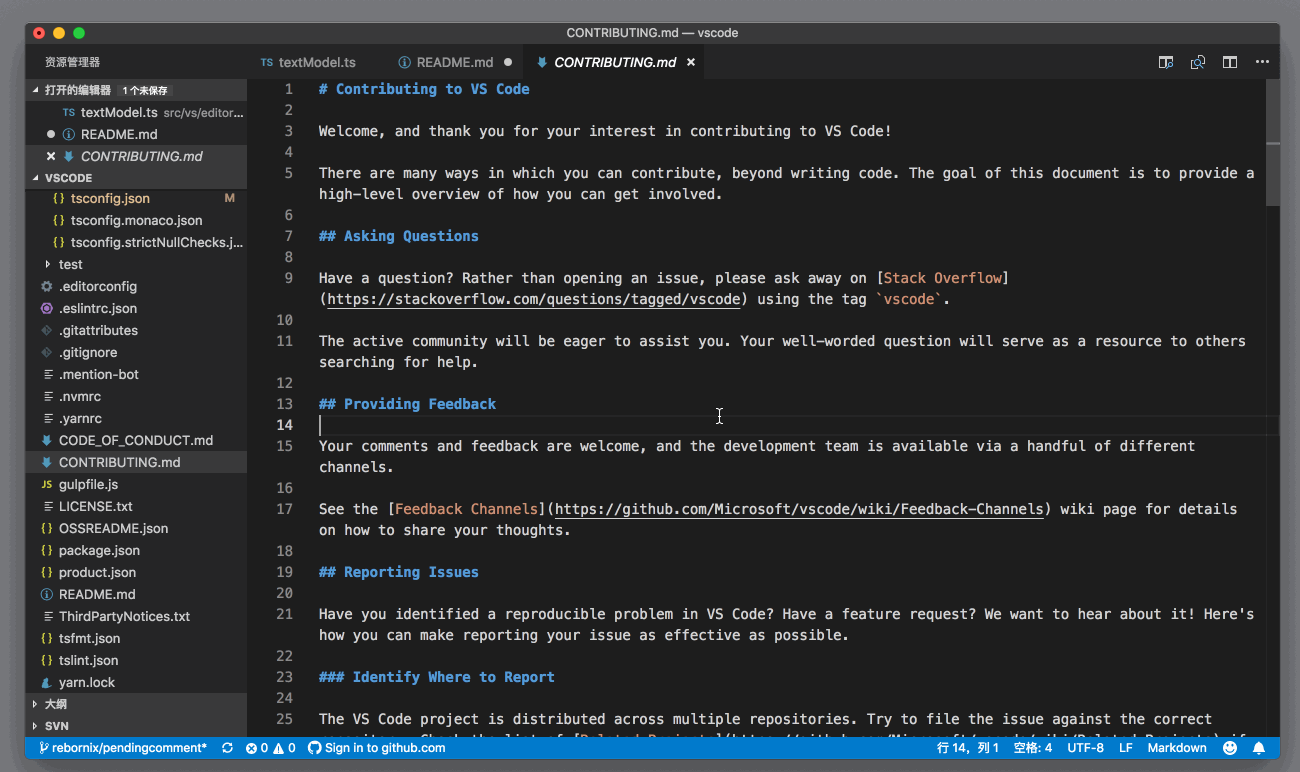The width and height of the screenshot is (1300, 772).
Task: Change the Markdown language mode in status bar
Action: pyautogui.click(x=1176, y=748)
